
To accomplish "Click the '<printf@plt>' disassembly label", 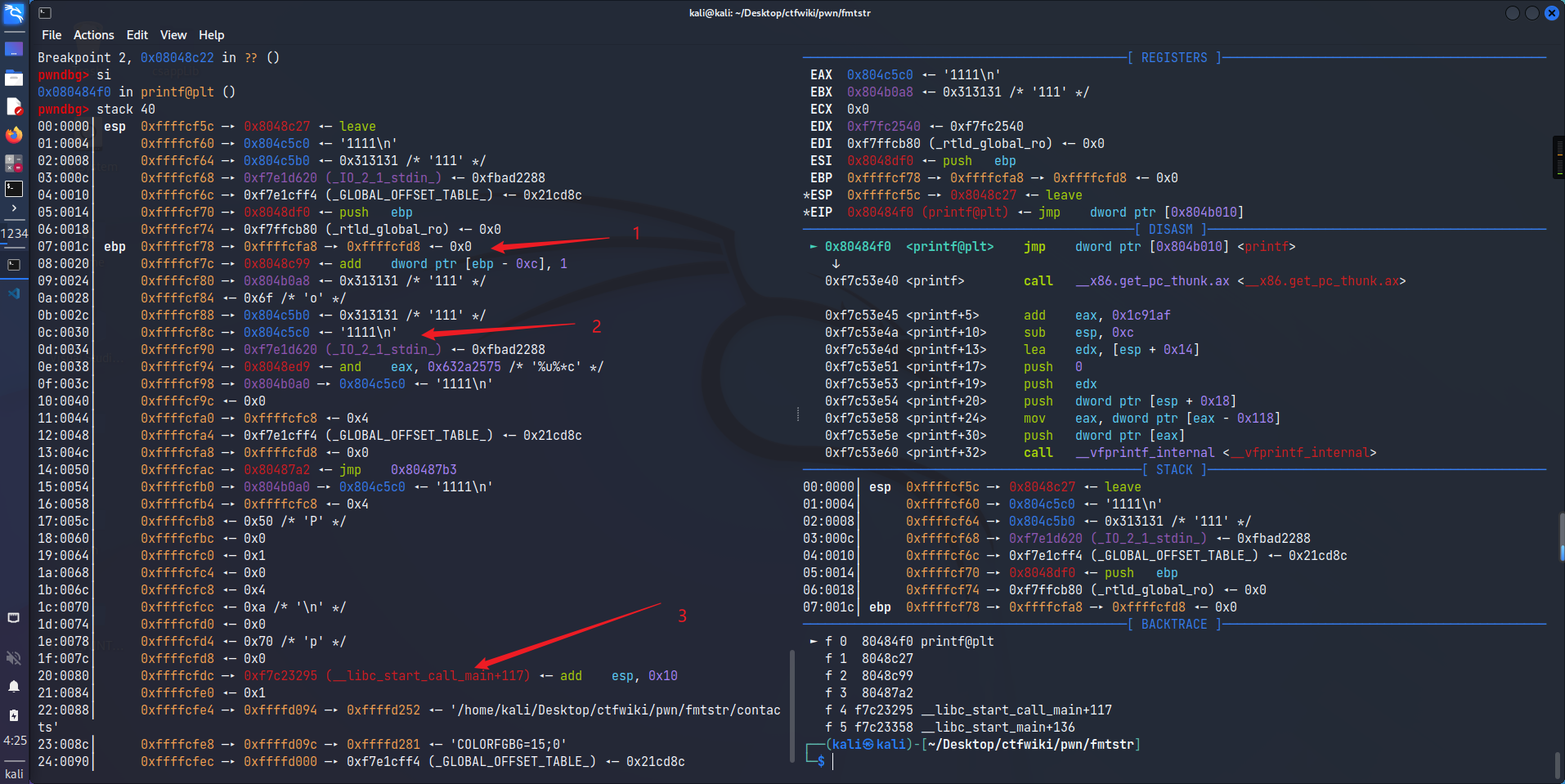I will (950, 247).
